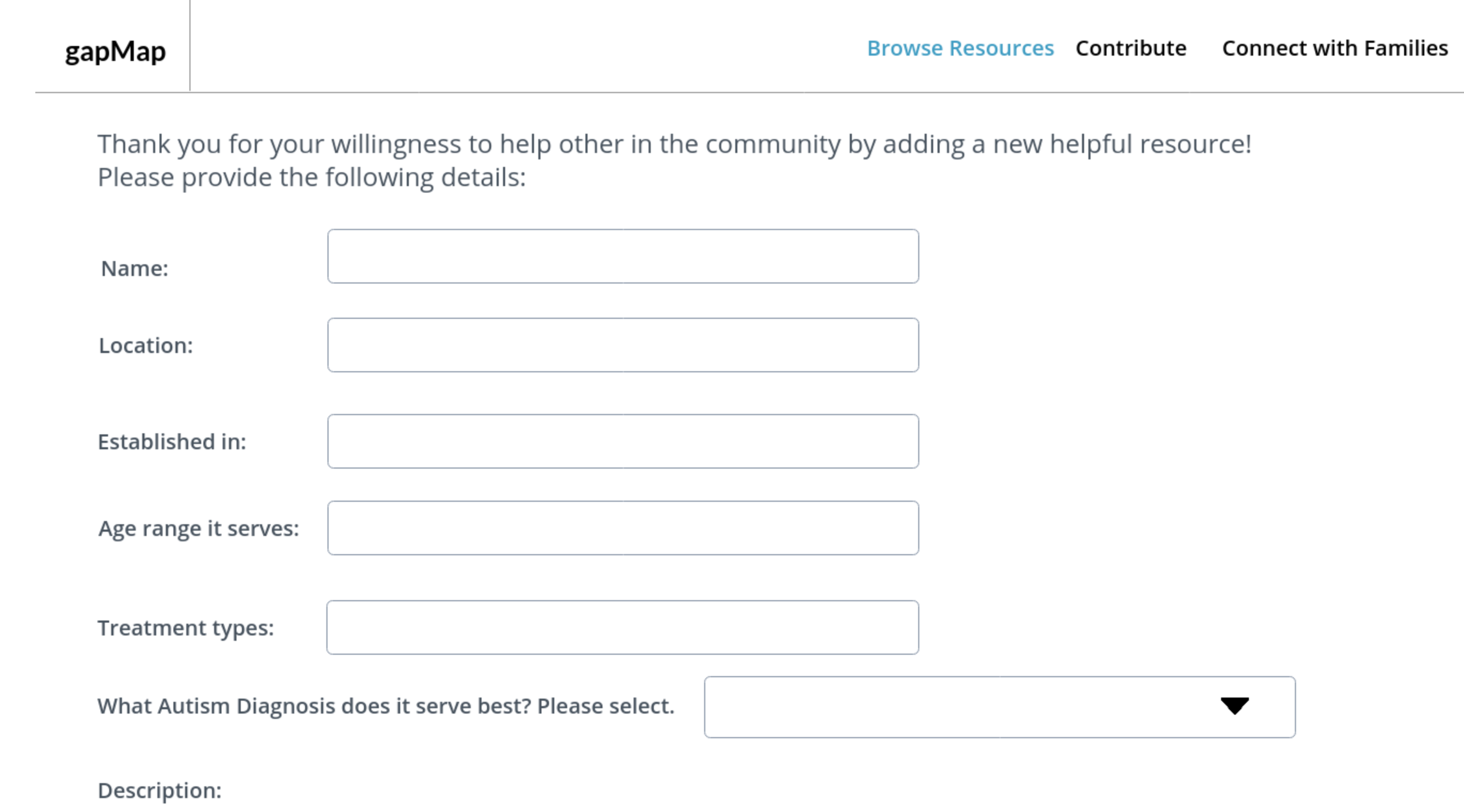Open Connect with Families

(1335, 48)
